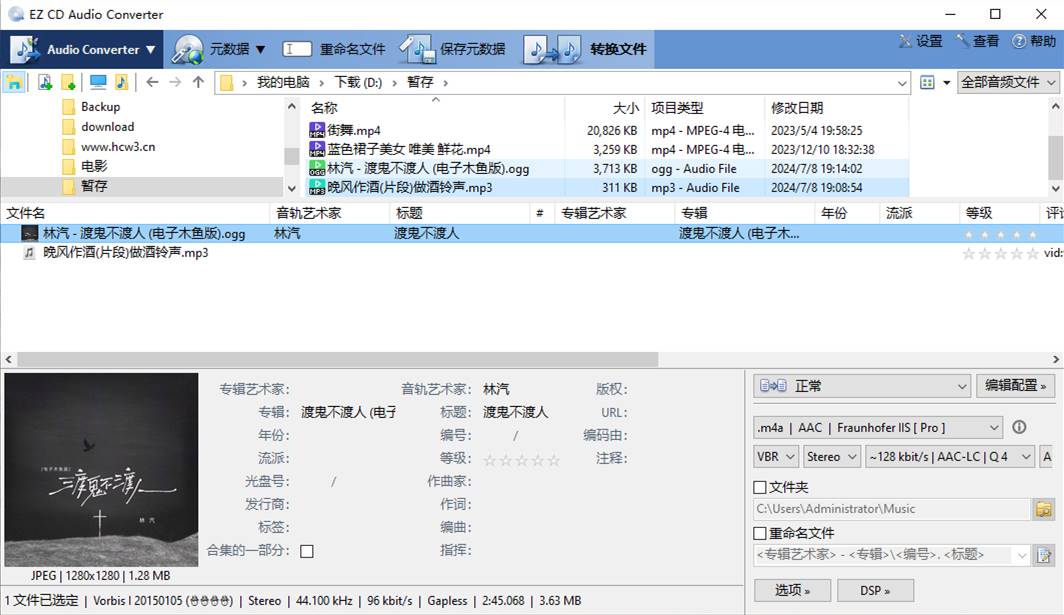1064x615 pixels.
Task: Click the add folder icon with green plus
Action: (68, 82)
